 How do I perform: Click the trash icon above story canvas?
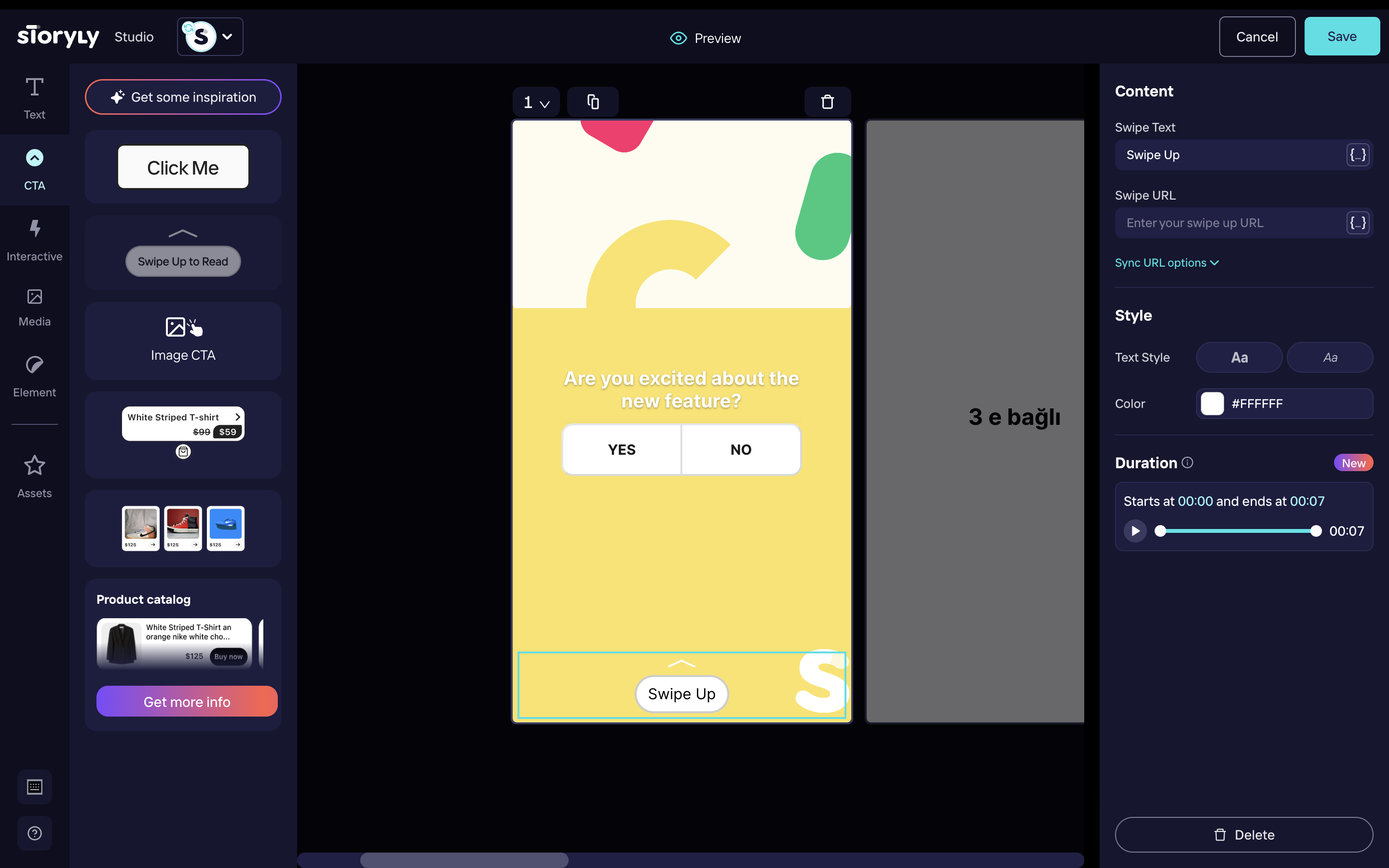pos(827,102)
